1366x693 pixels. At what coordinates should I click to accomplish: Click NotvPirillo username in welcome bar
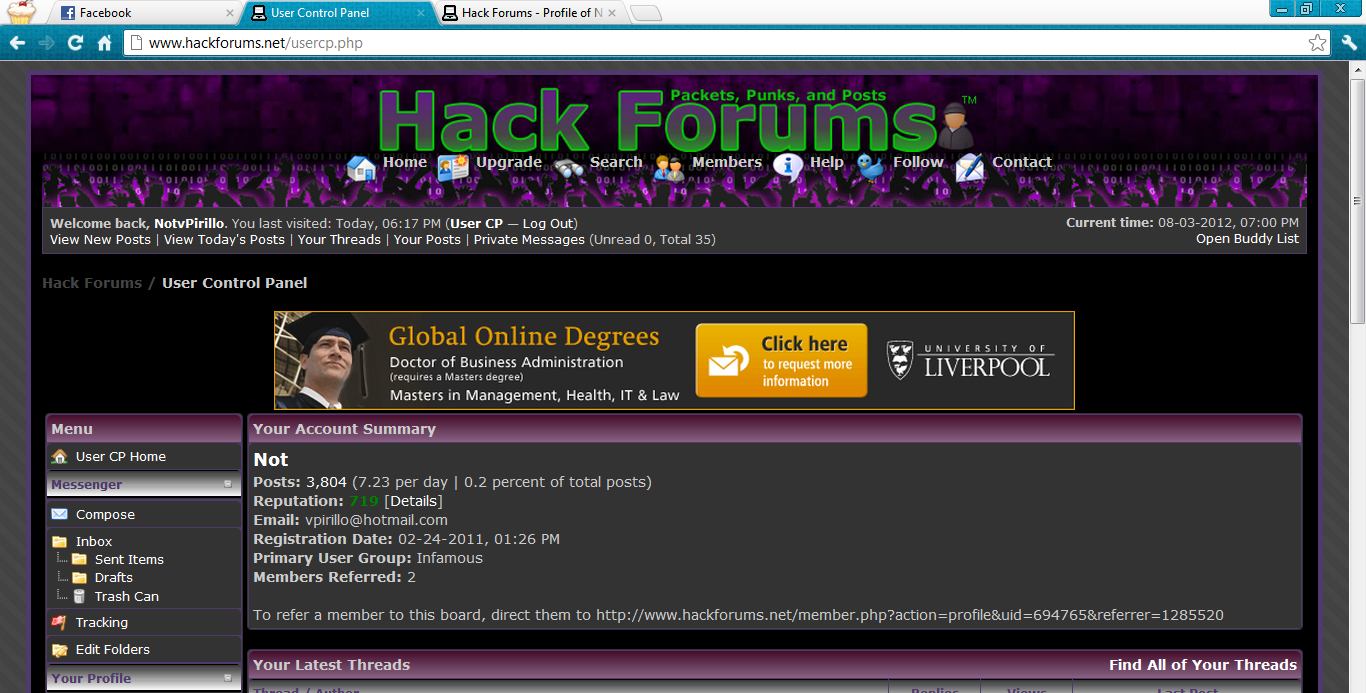[x=190, y=223]
